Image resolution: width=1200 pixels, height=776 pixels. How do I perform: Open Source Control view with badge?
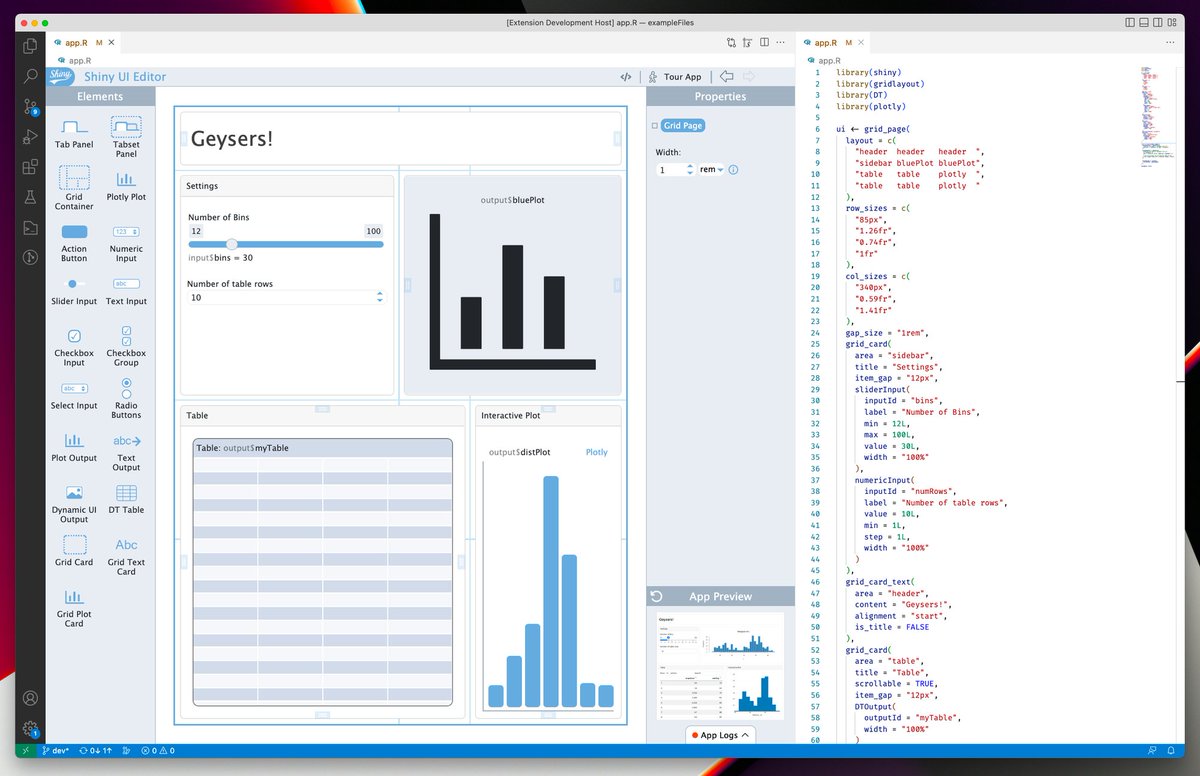click(31, 106)
